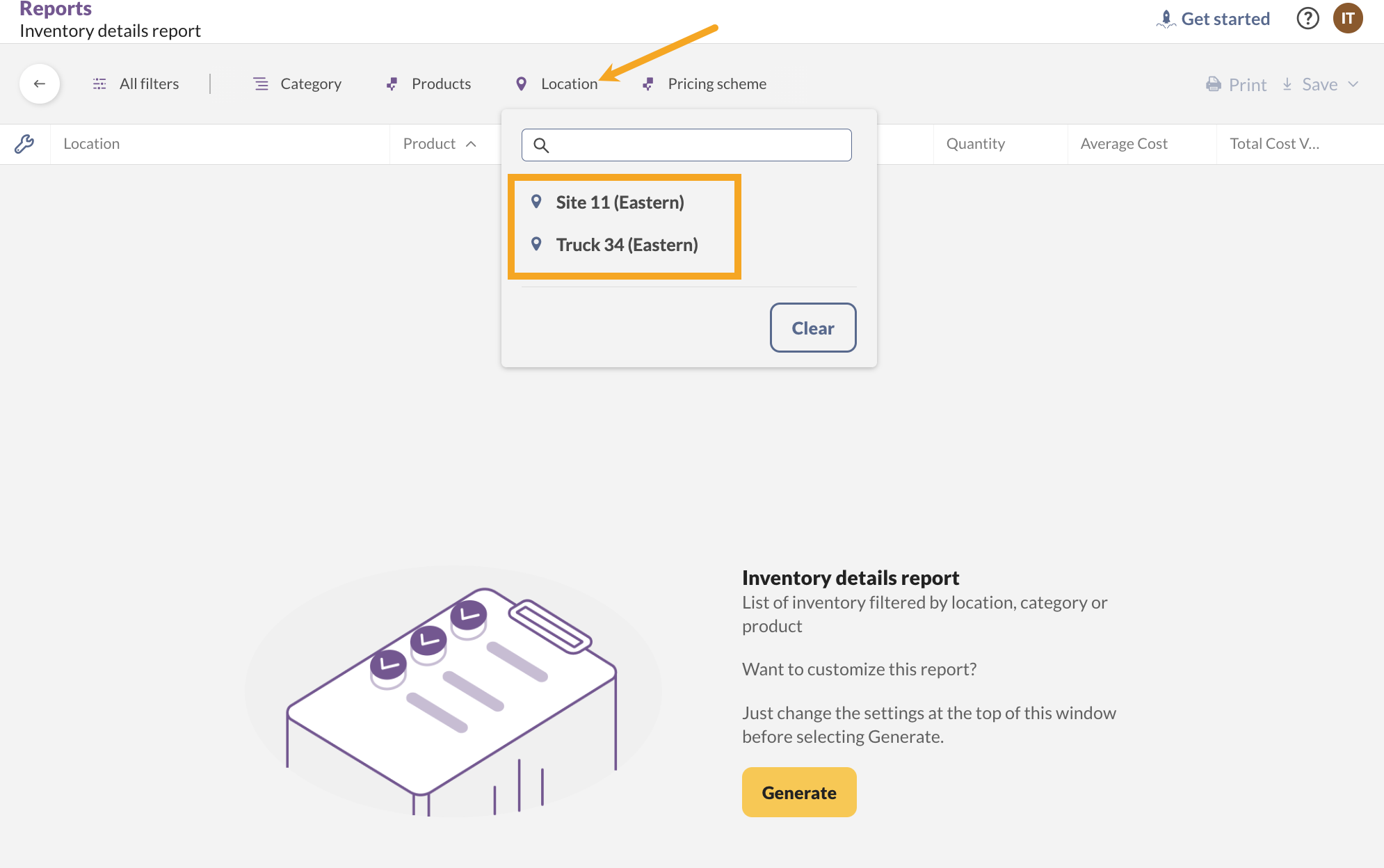Viewport: 1384px width, 868px height.
Task: Open the IT user avatar menu
Action: click(1347, 19)
